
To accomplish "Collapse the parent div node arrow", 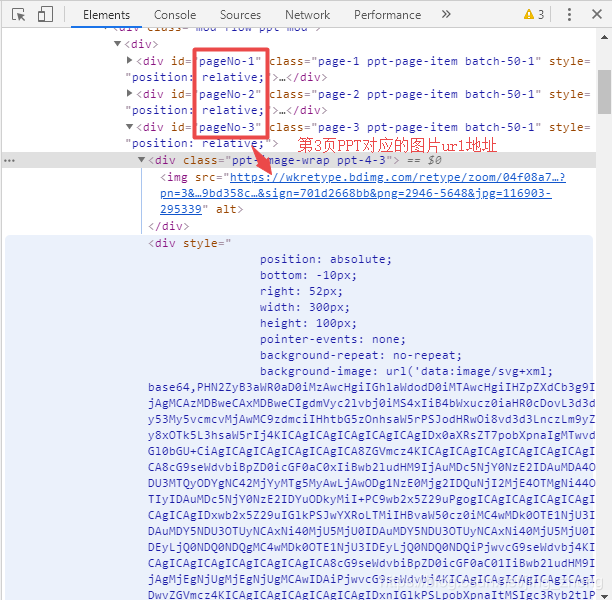I will [117, 44].
